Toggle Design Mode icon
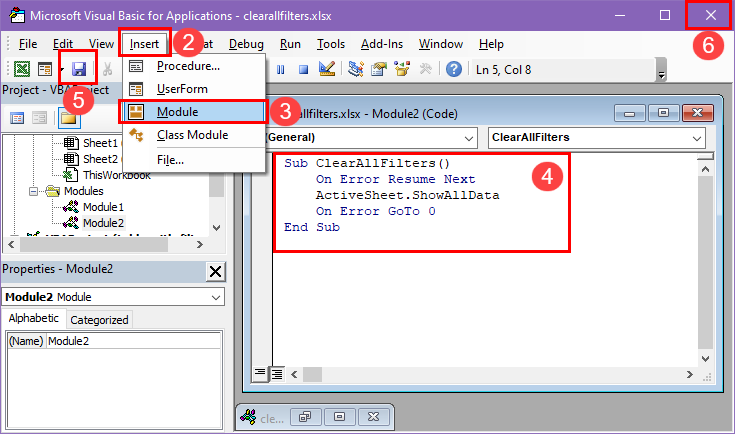 327,69
